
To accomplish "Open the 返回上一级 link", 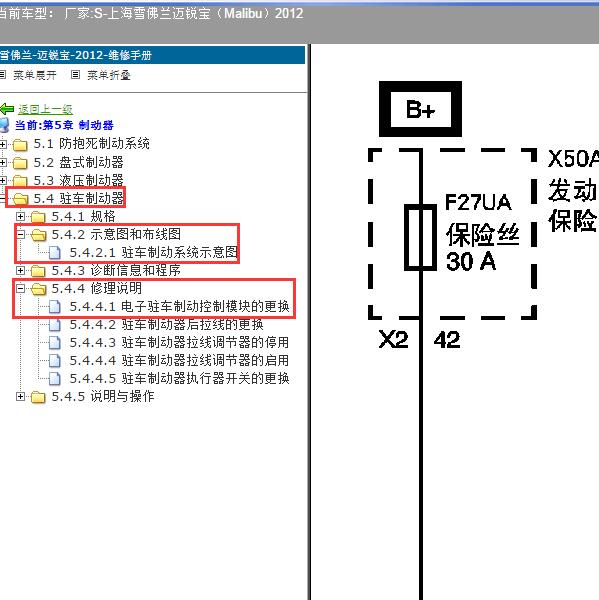I will pyautogui.click(x=45, y=109).
